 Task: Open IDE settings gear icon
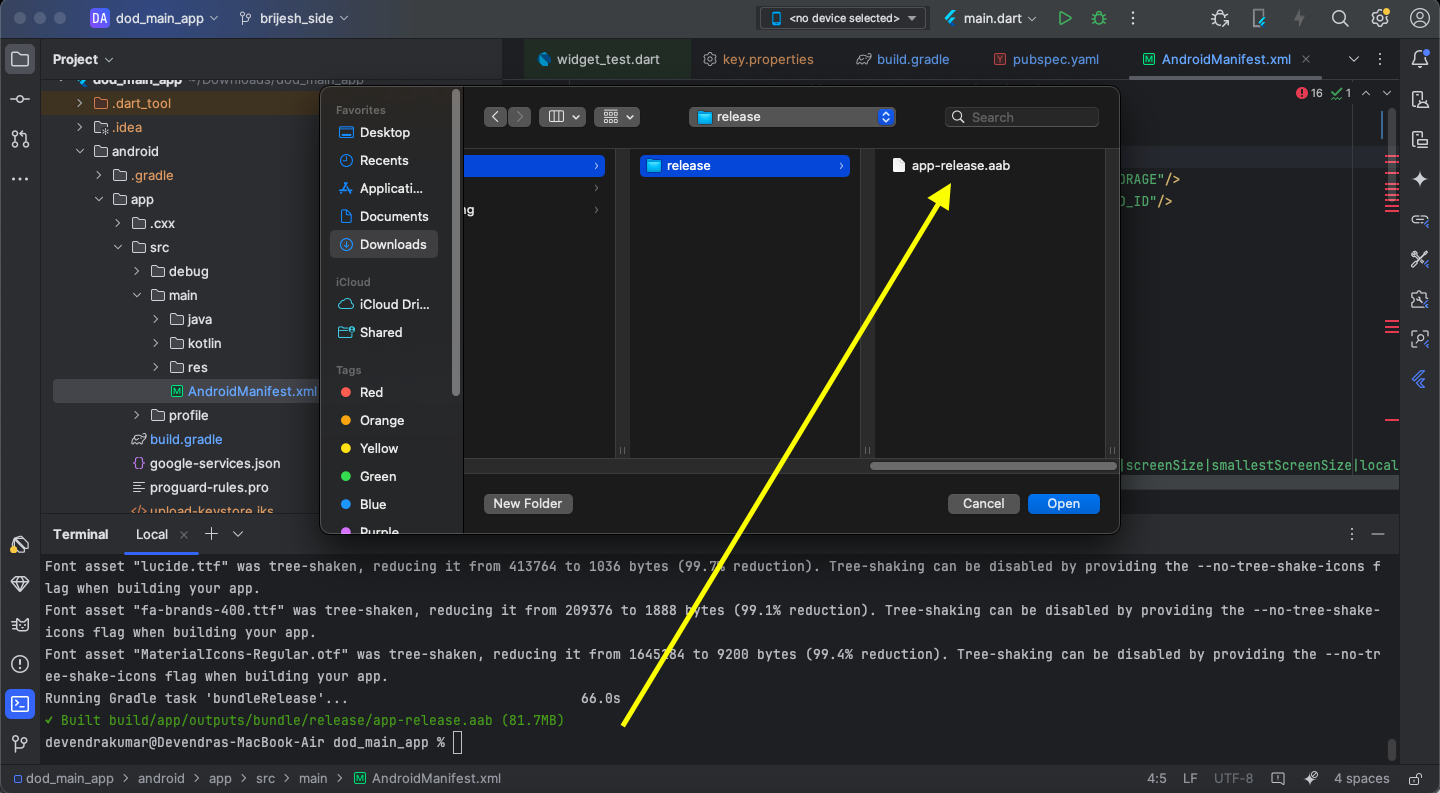coord(1380,18)
